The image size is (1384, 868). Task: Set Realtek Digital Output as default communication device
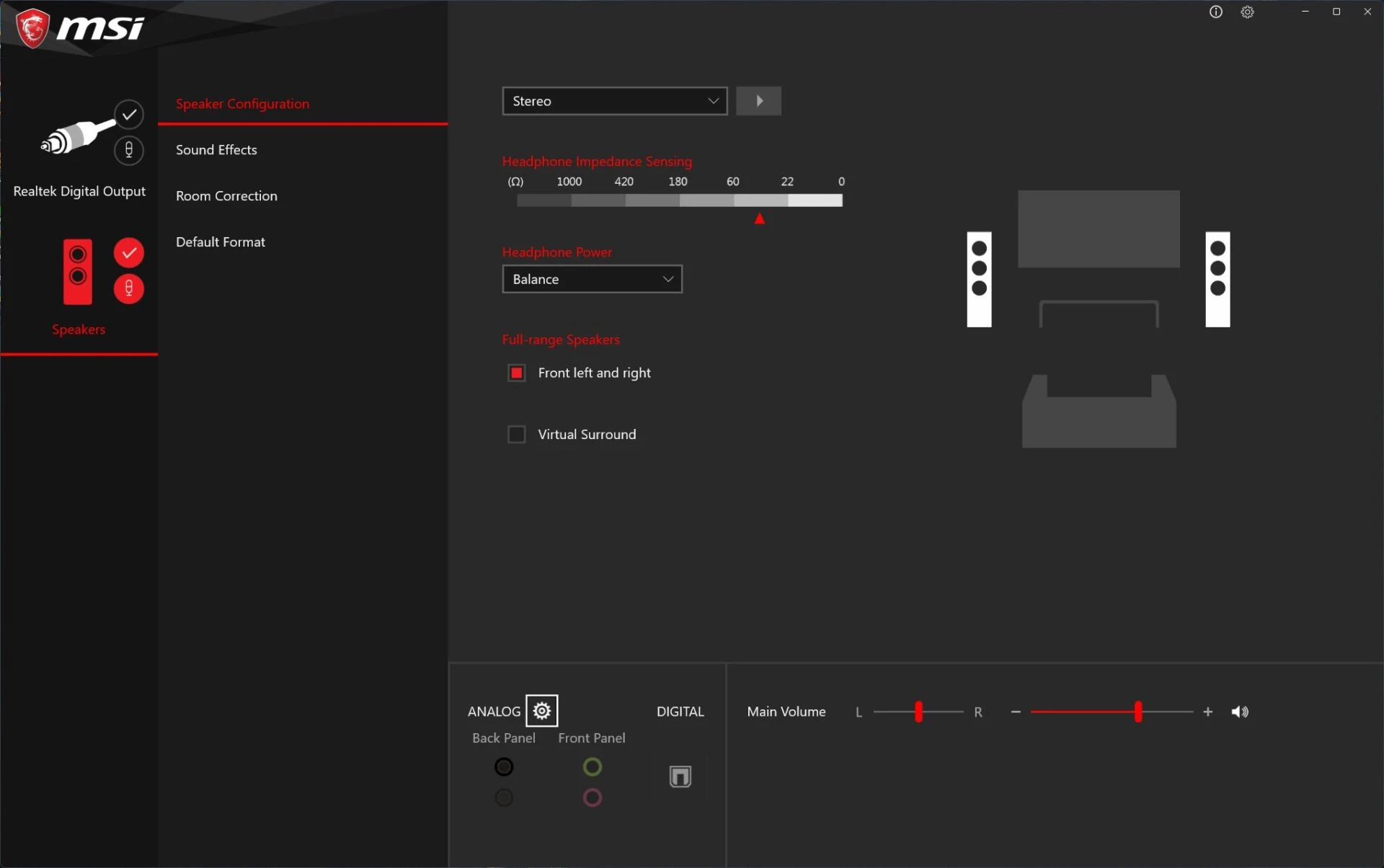pyautogui.click(x=129, y=151)
